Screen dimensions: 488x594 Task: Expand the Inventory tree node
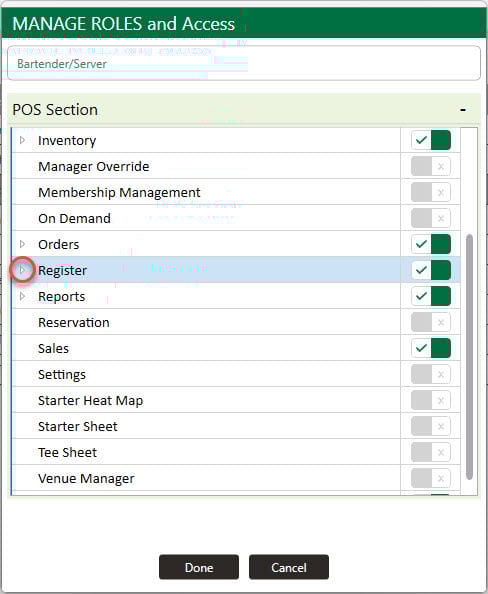pyautogui.click(x=22, y=140)
